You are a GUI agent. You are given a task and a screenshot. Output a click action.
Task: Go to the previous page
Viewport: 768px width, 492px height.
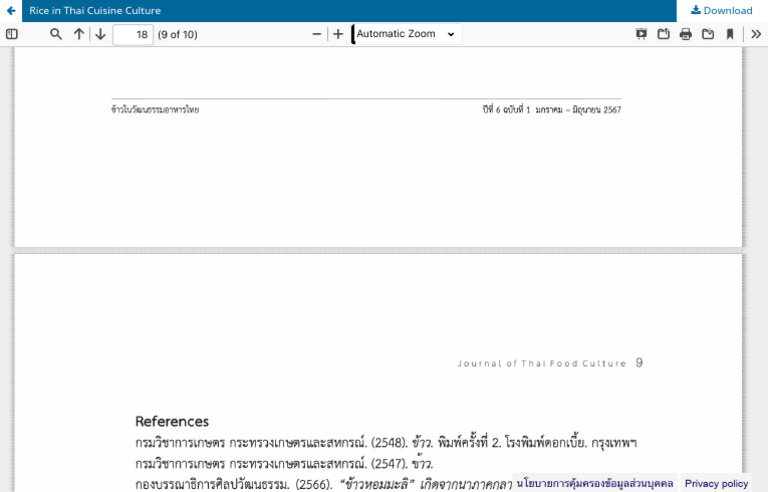[x=78, y=34]
